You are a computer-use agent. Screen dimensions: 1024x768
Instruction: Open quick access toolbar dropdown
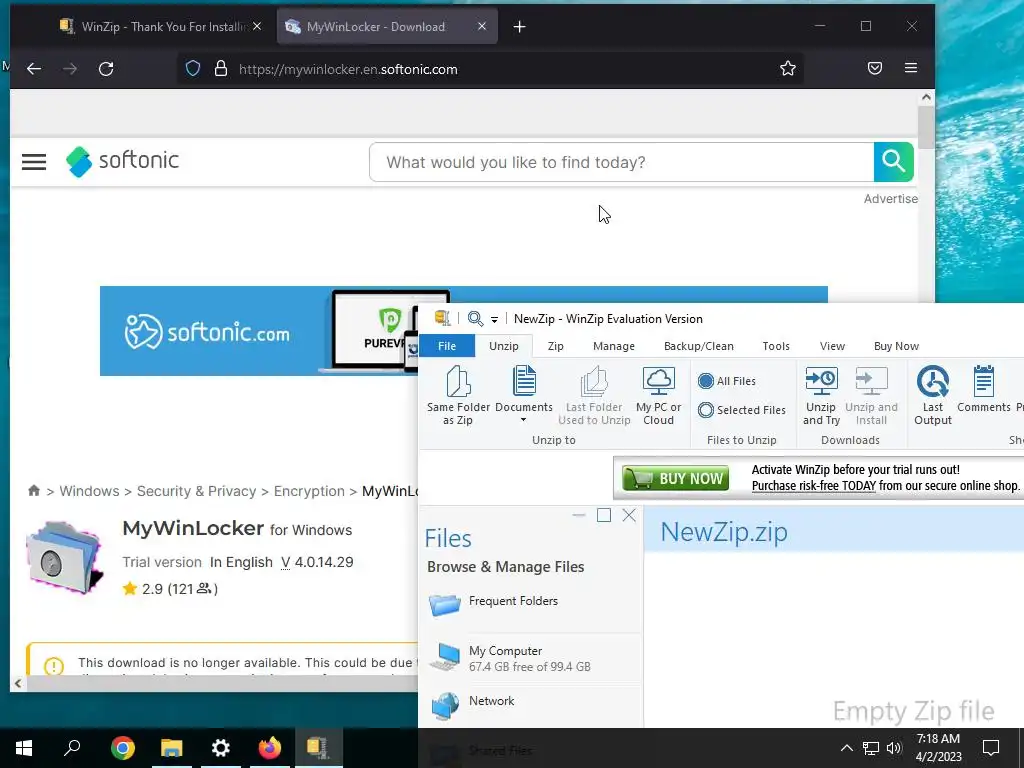point(494,319)
